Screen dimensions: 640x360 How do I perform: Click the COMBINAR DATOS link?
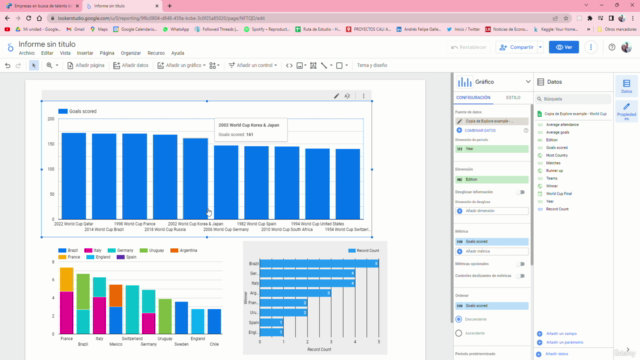point(480,131)
